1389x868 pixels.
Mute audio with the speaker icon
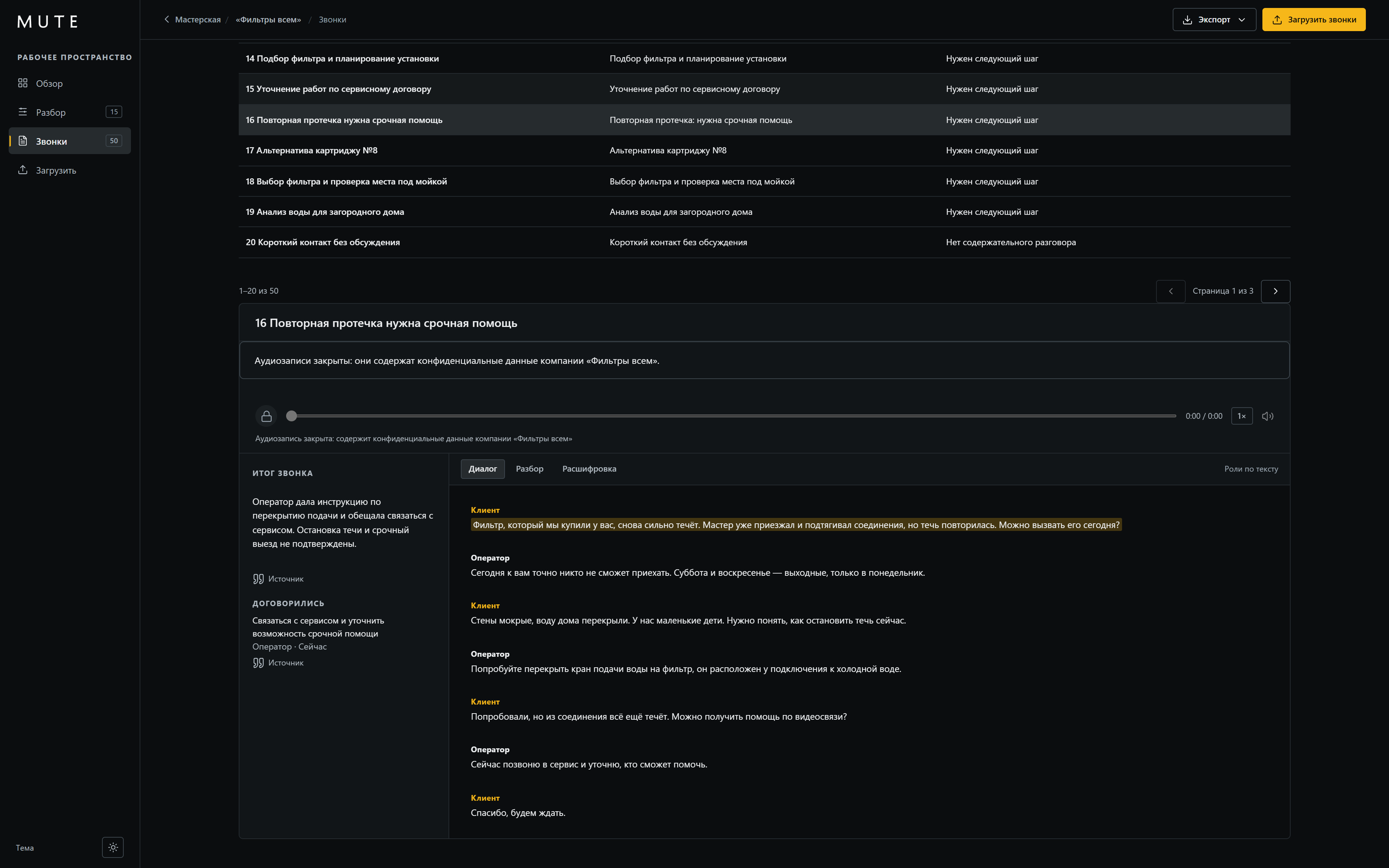click(x=1268, y=416)
